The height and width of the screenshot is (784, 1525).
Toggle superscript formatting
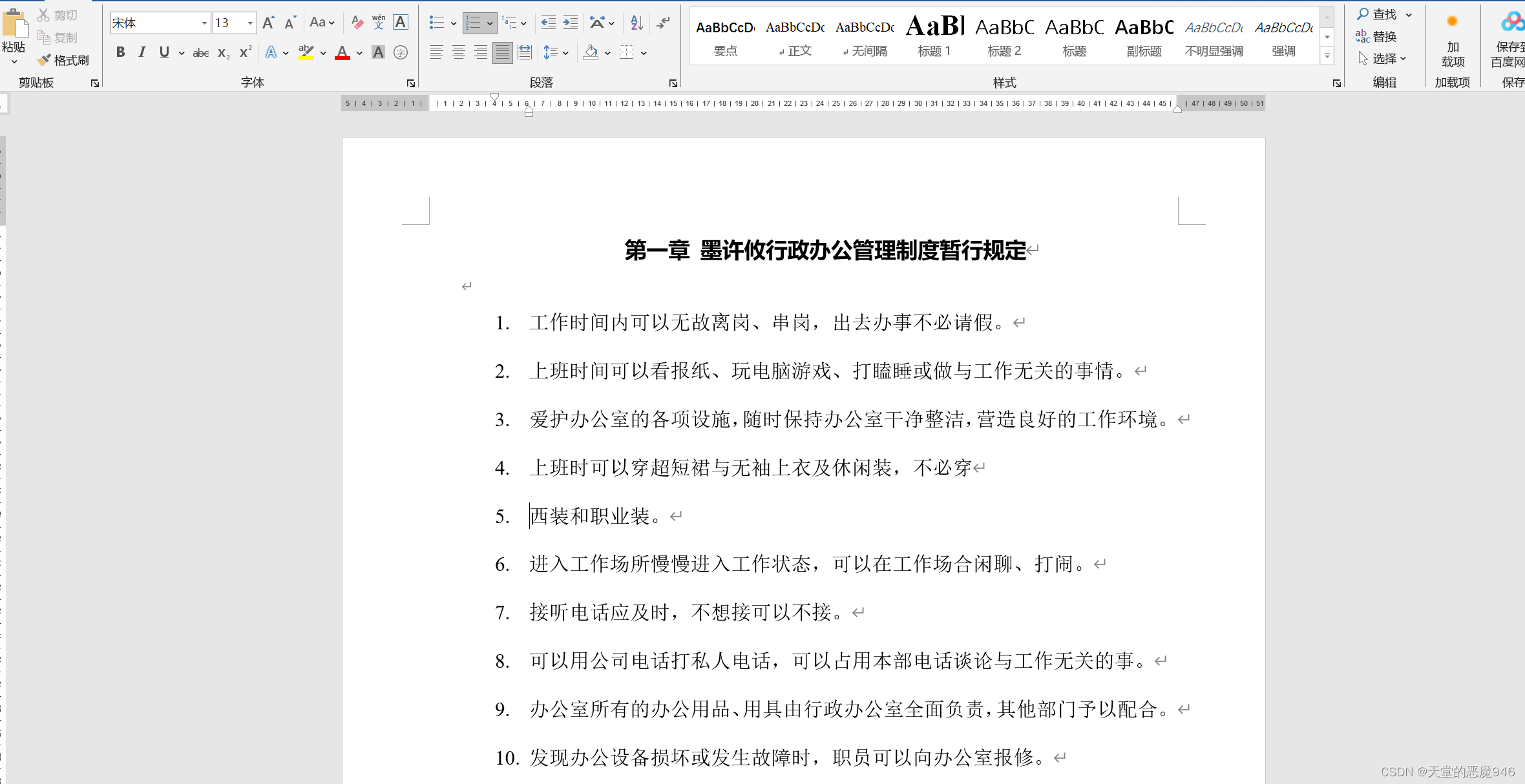(246, 52)
